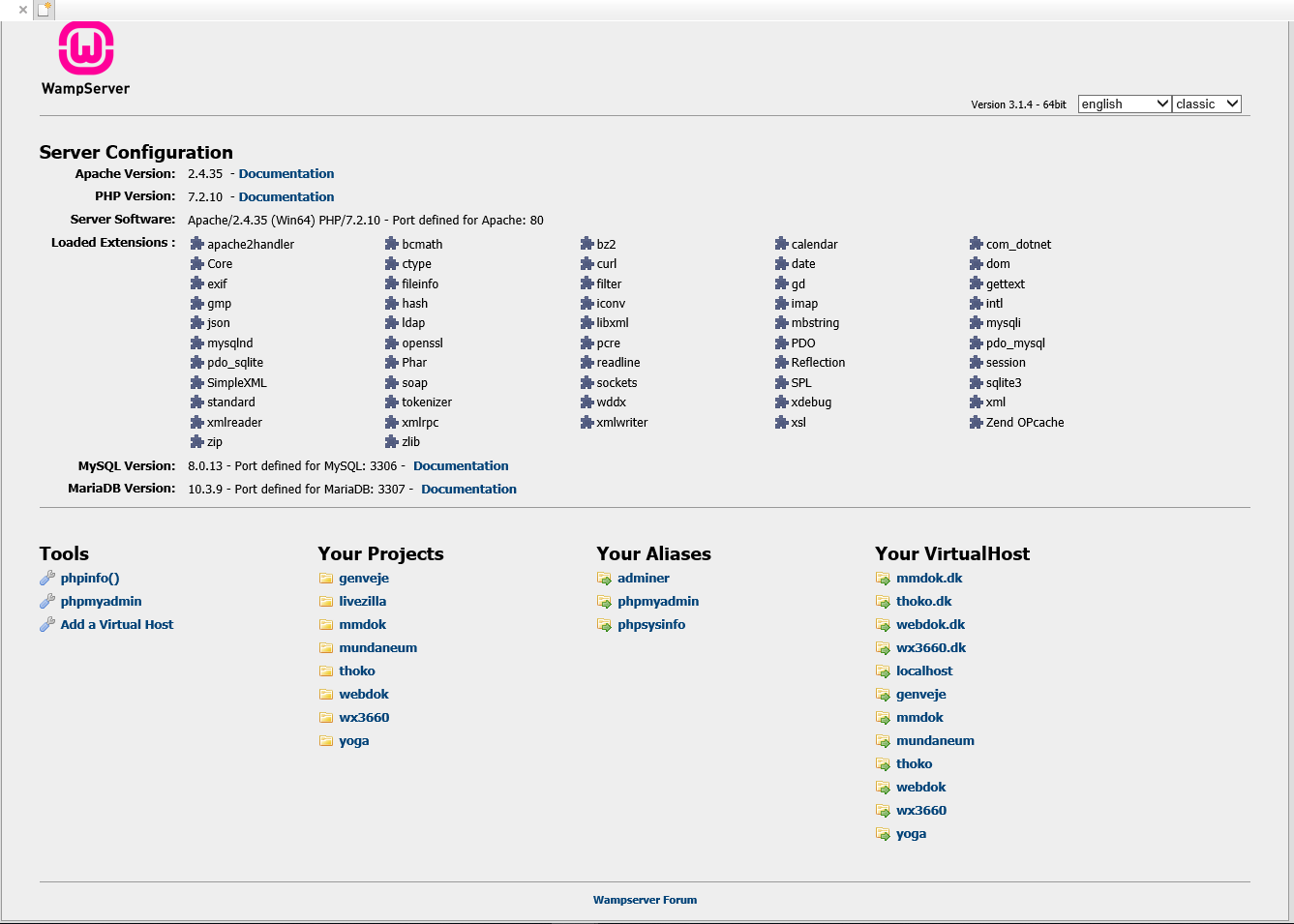Open the thoko.dk virtualhost link

pos(924,602)
